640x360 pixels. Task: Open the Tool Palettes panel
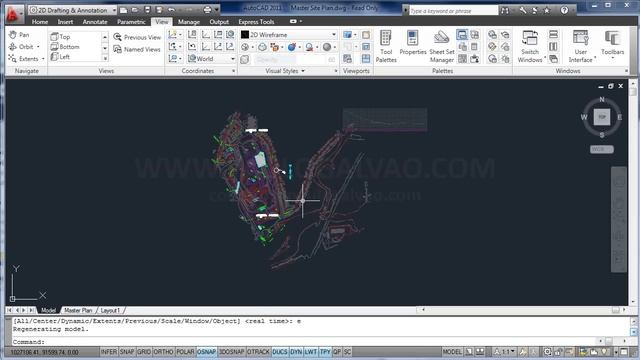point(386,47)
